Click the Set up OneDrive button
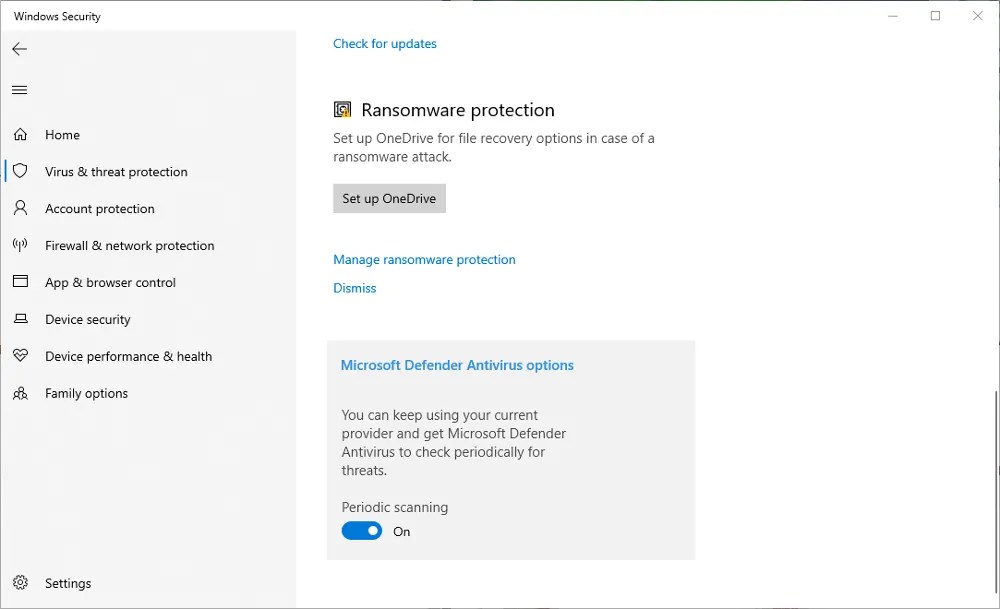The height and width of the screenshot is (609, 1000). [x=389, y=198]
